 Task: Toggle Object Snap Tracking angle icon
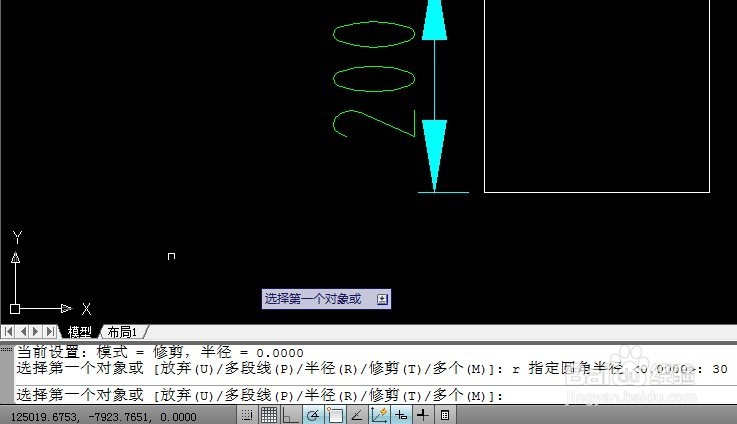coord(357,415)
